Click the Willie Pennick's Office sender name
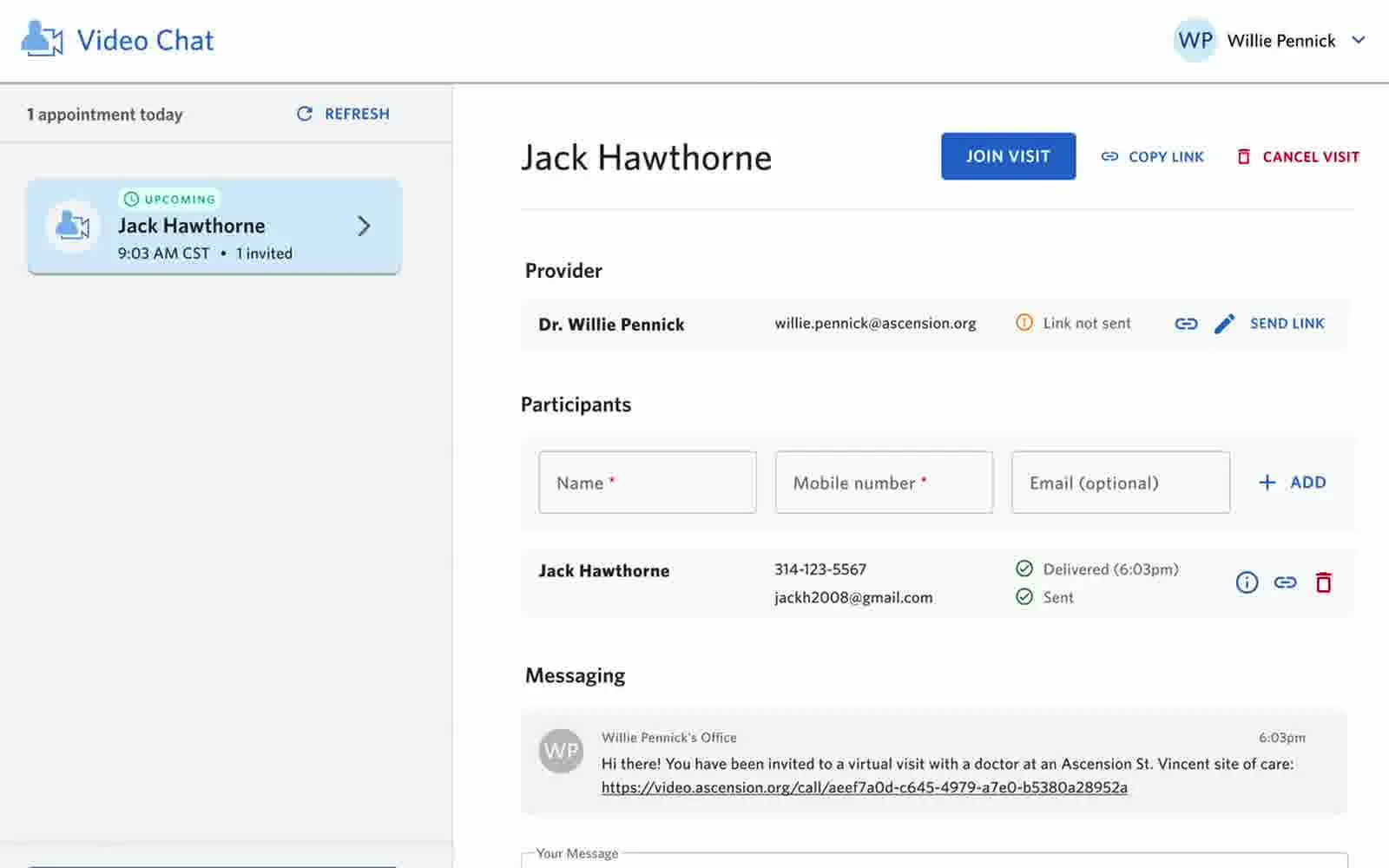Viewport: 1389px width, 868px height. [669, 738]
